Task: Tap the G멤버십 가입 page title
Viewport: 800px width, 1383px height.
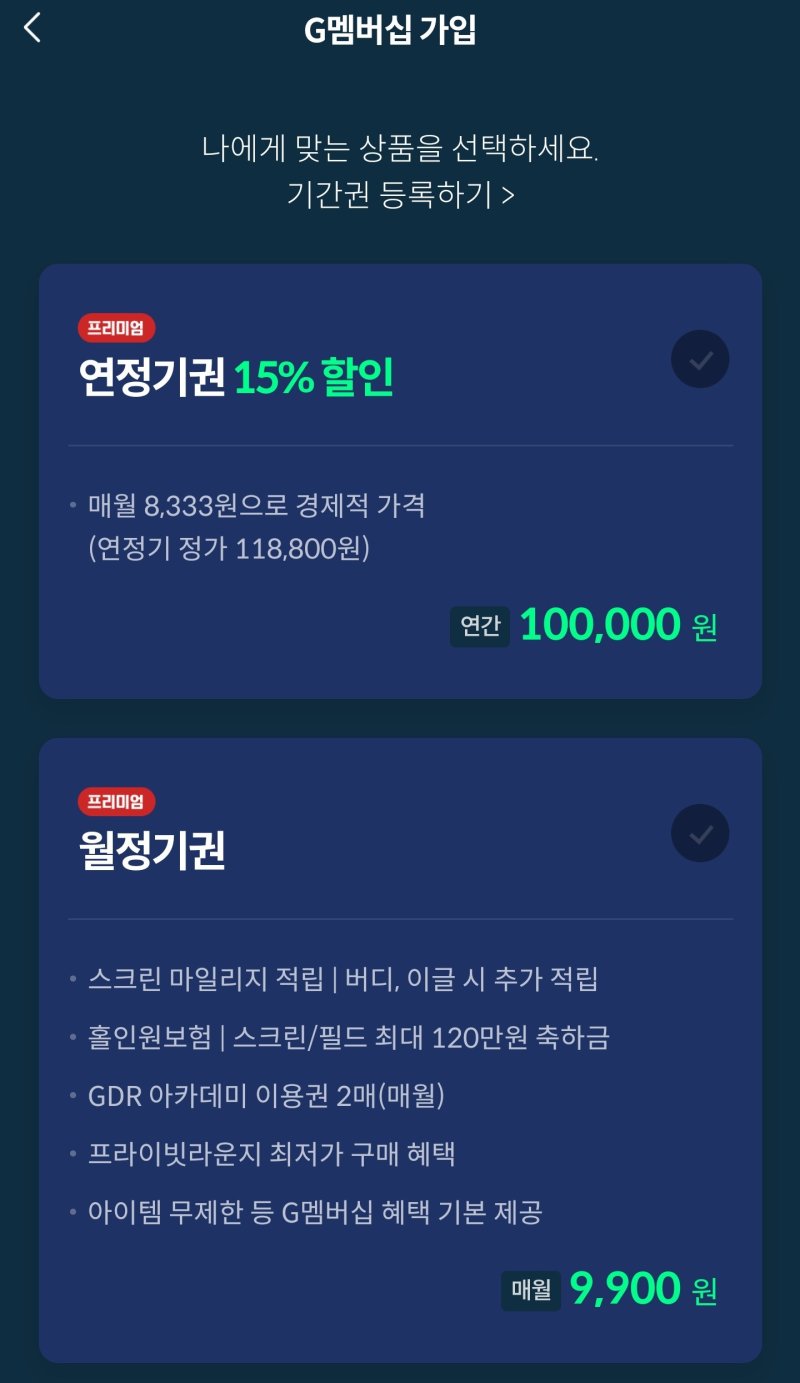Action: pyautogui.click(x=390, y=30)
